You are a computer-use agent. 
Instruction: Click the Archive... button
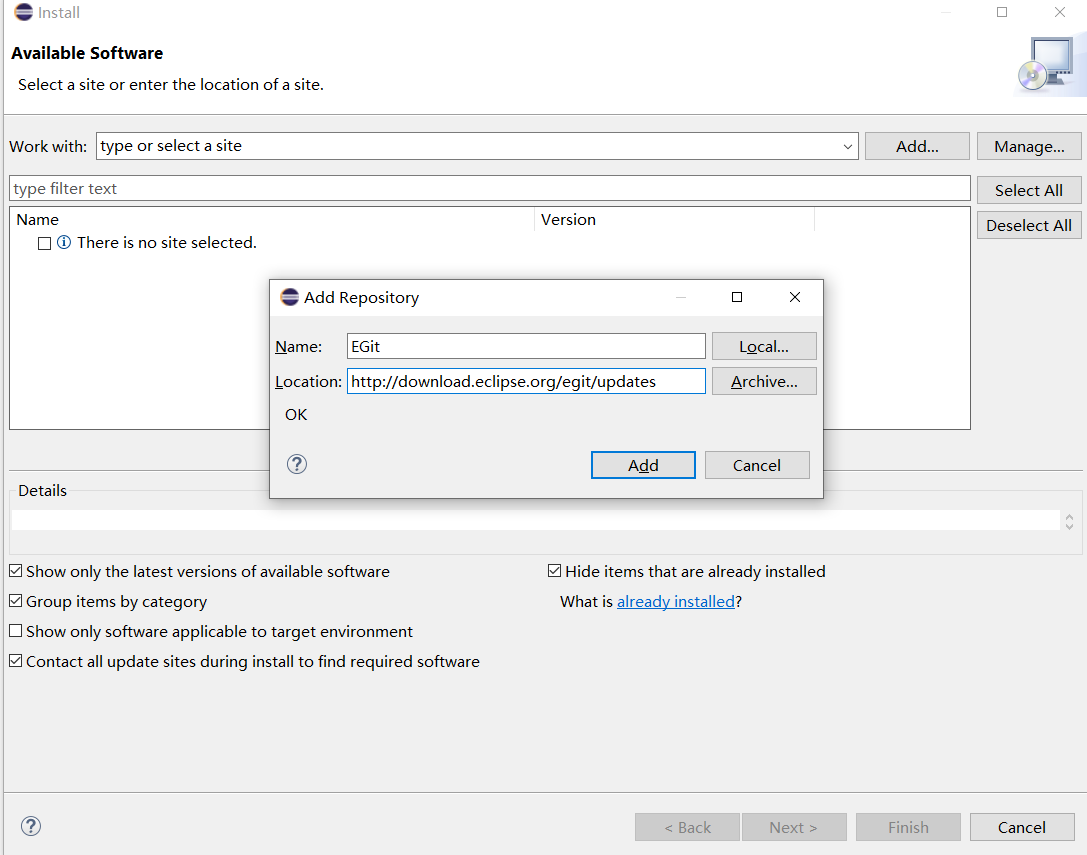pos(764,381)
